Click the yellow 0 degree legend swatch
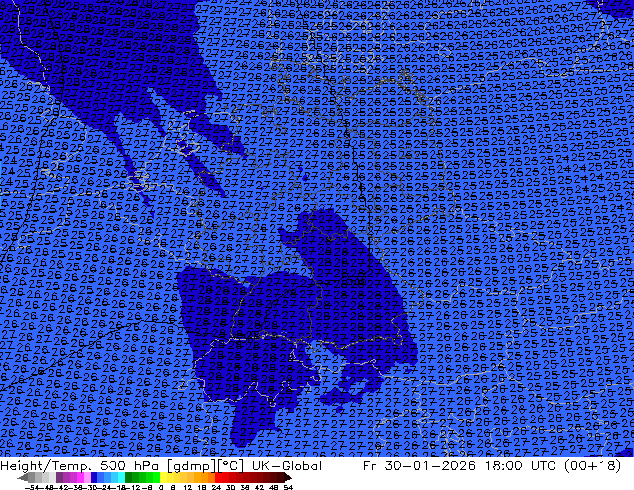 [164, 477]
